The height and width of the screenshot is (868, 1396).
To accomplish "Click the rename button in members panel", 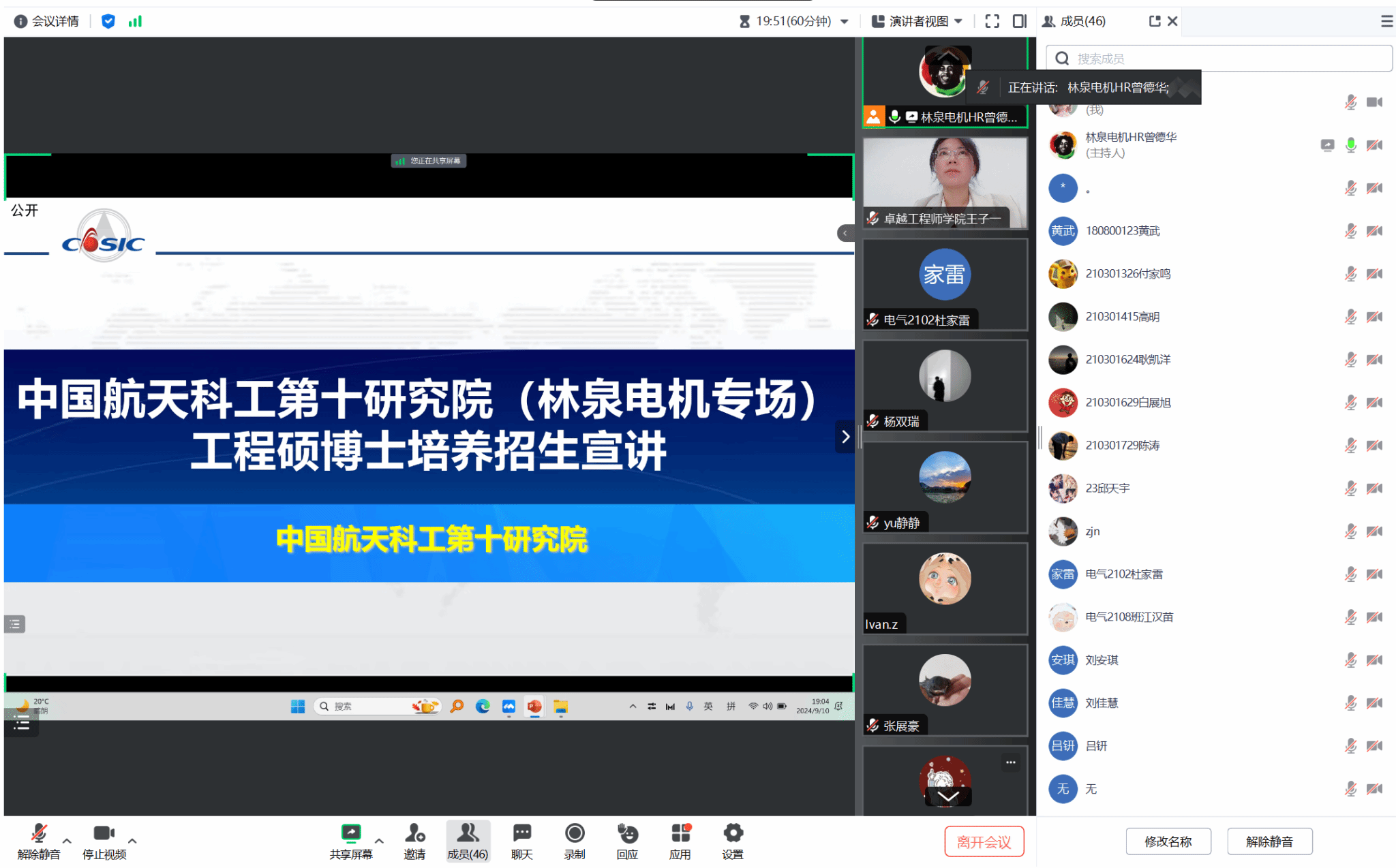I will point(1168,841).
